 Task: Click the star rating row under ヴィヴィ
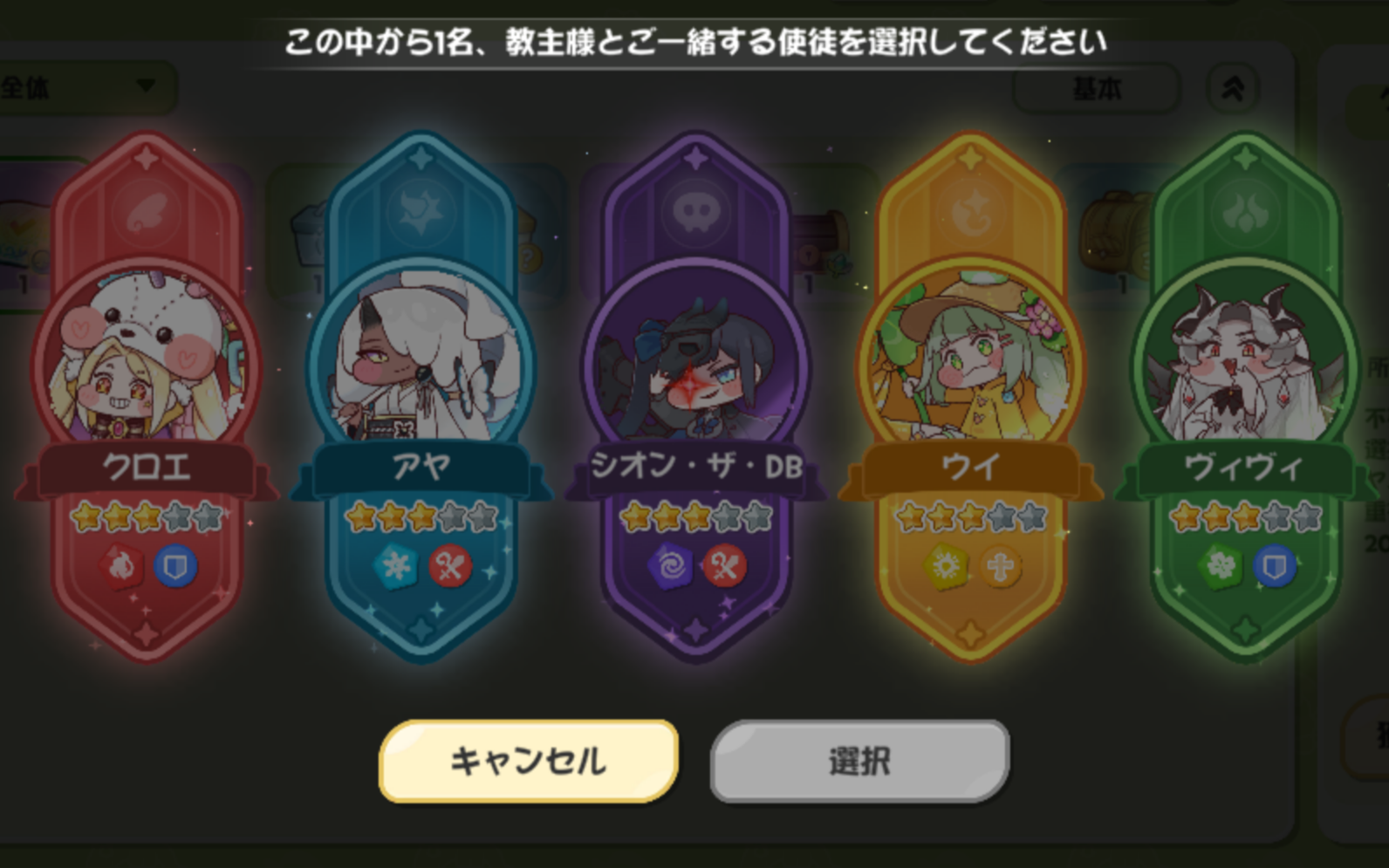(x=1245, y=518)
